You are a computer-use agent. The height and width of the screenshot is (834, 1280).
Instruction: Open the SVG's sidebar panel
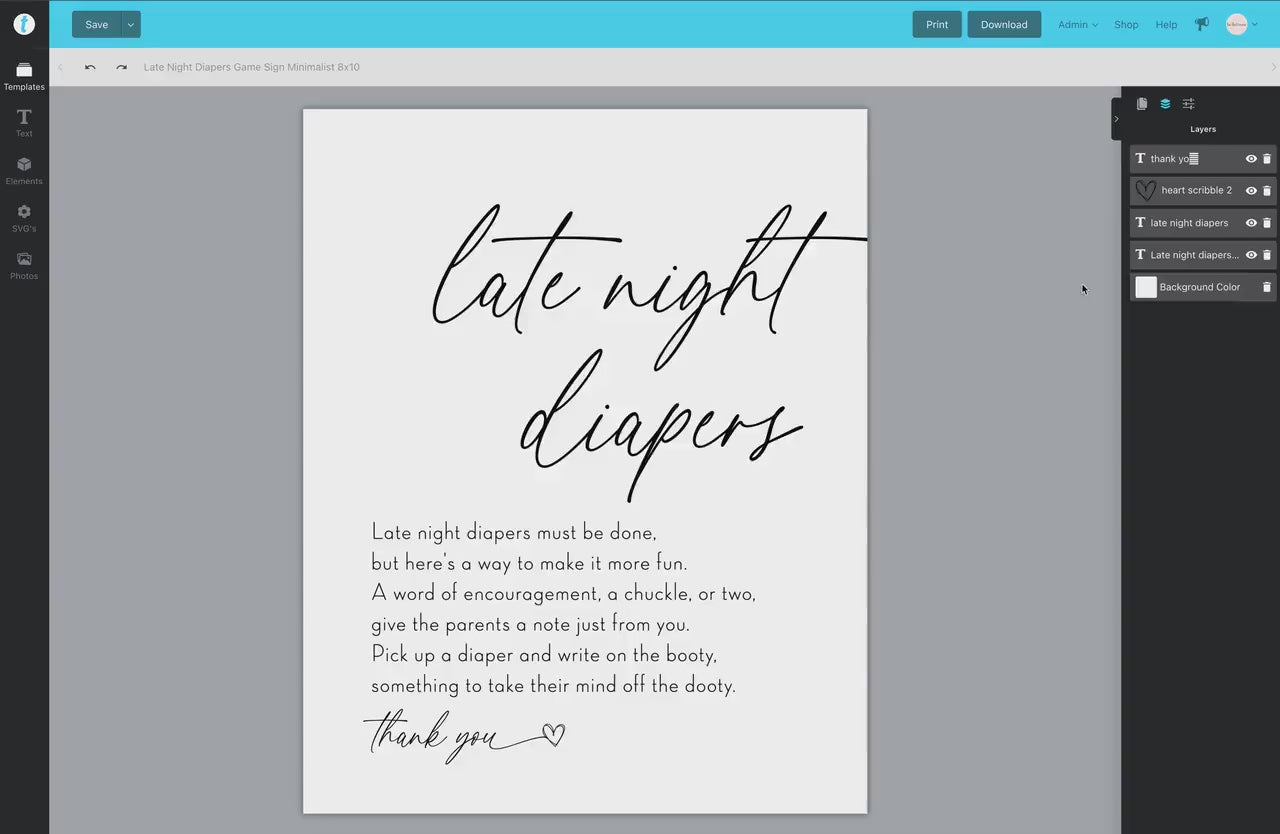pyautogui.click(x=24, y=218)
